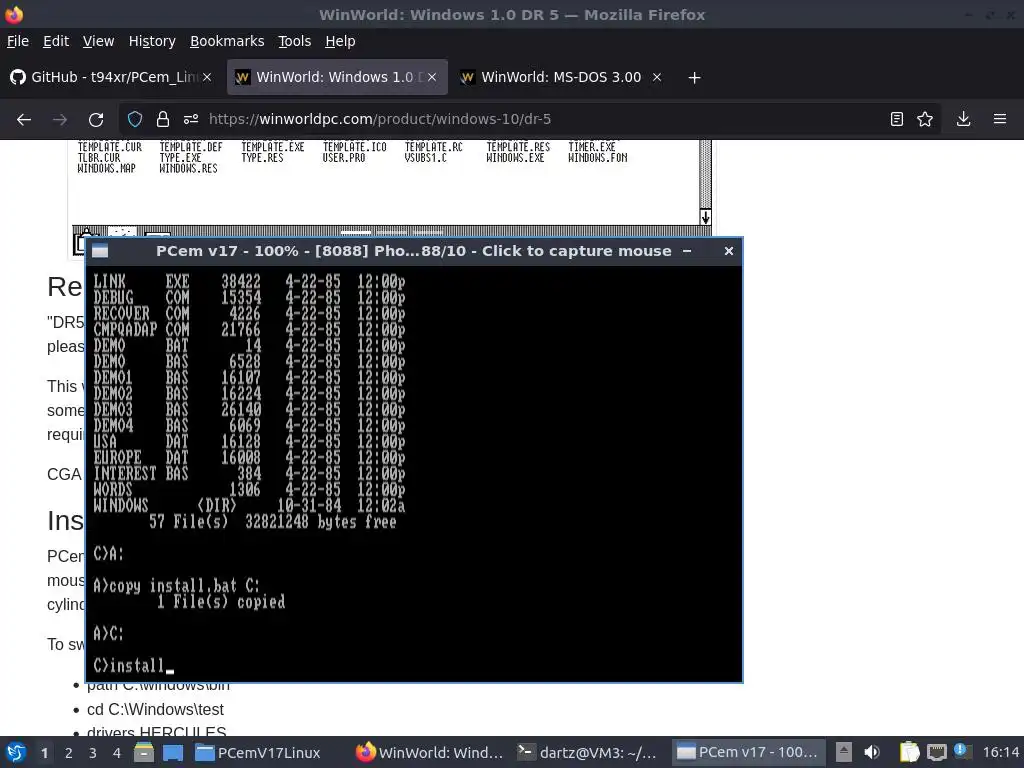Minimize the PCem v17 window
Image resolution: width=1024 pixels, height=768 pixels.
click(687, 251)
